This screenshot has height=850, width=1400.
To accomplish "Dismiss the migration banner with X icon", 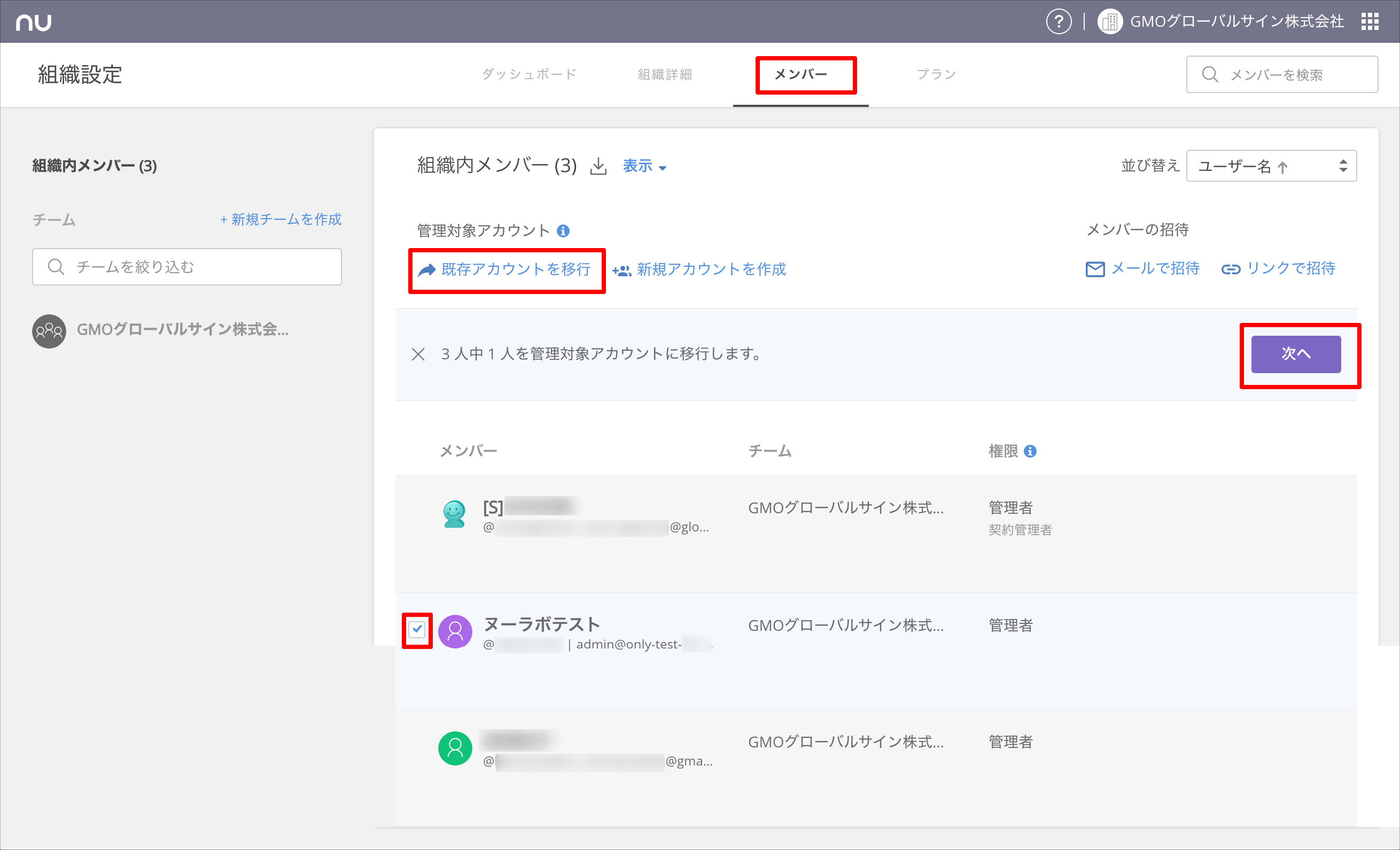I will coord(418,354).
